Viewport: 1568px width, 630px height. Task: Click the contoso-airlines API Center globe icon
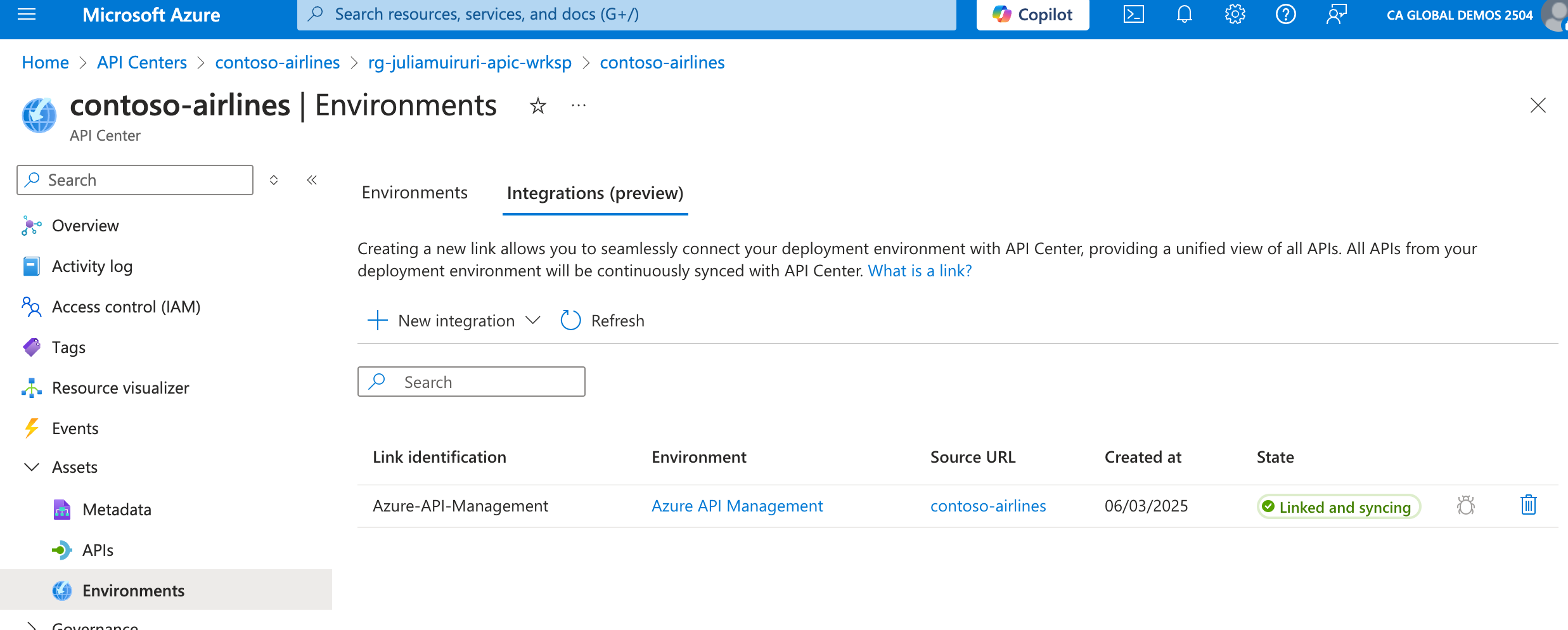pyautogui.click(x=39, y=115)
